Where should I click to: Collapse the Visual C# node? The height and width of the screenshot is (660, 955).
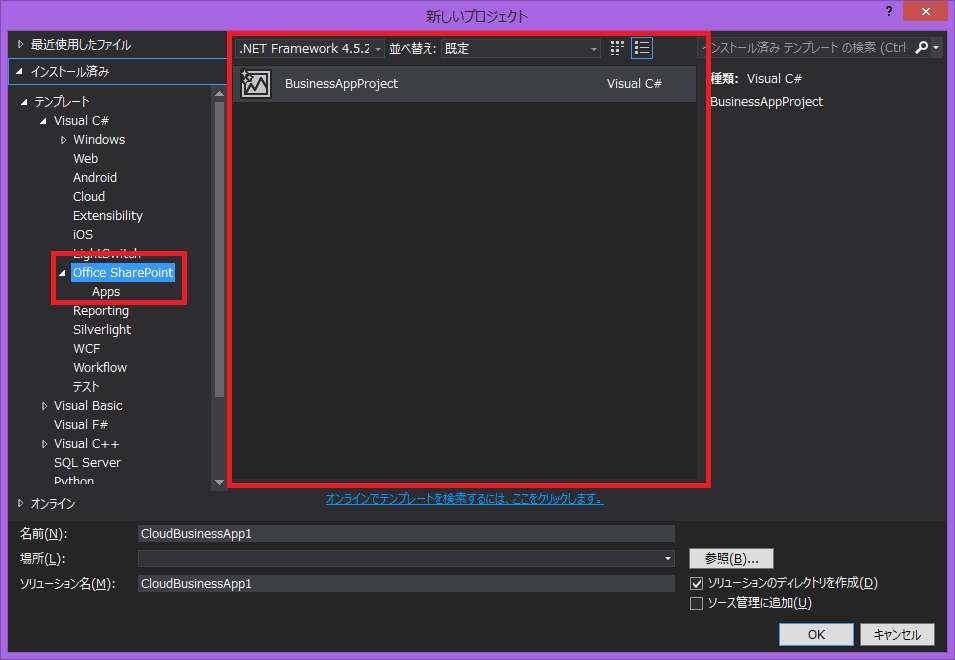(x=43, y=121)
